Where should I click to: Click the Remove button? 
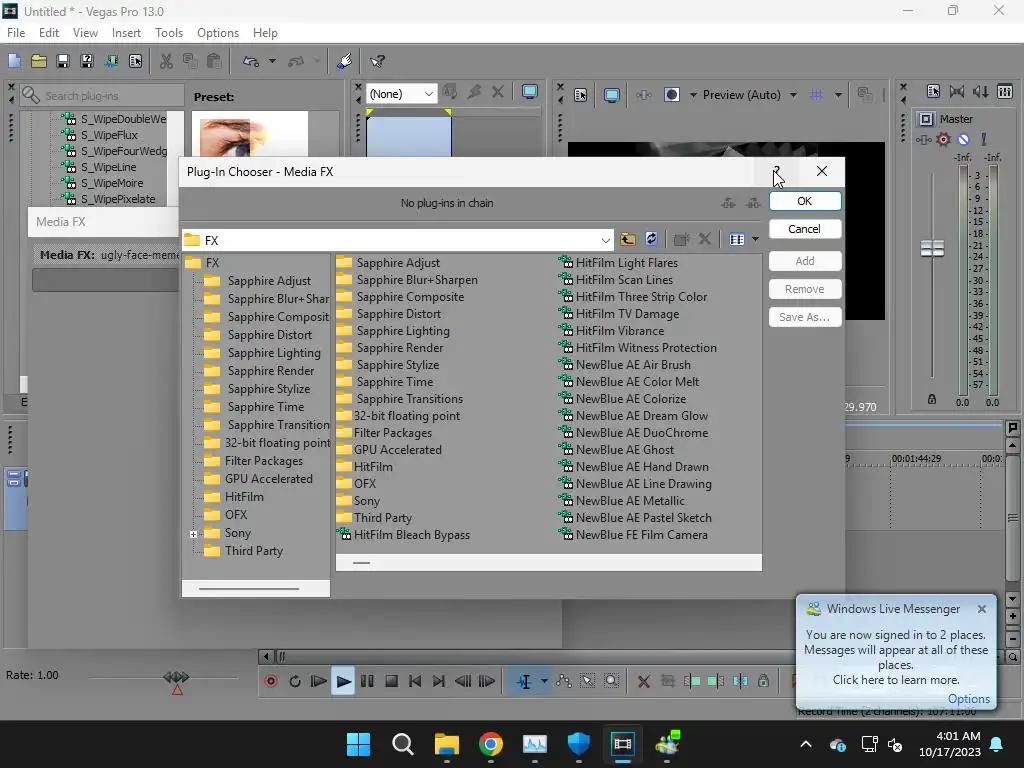coord(805,289)
